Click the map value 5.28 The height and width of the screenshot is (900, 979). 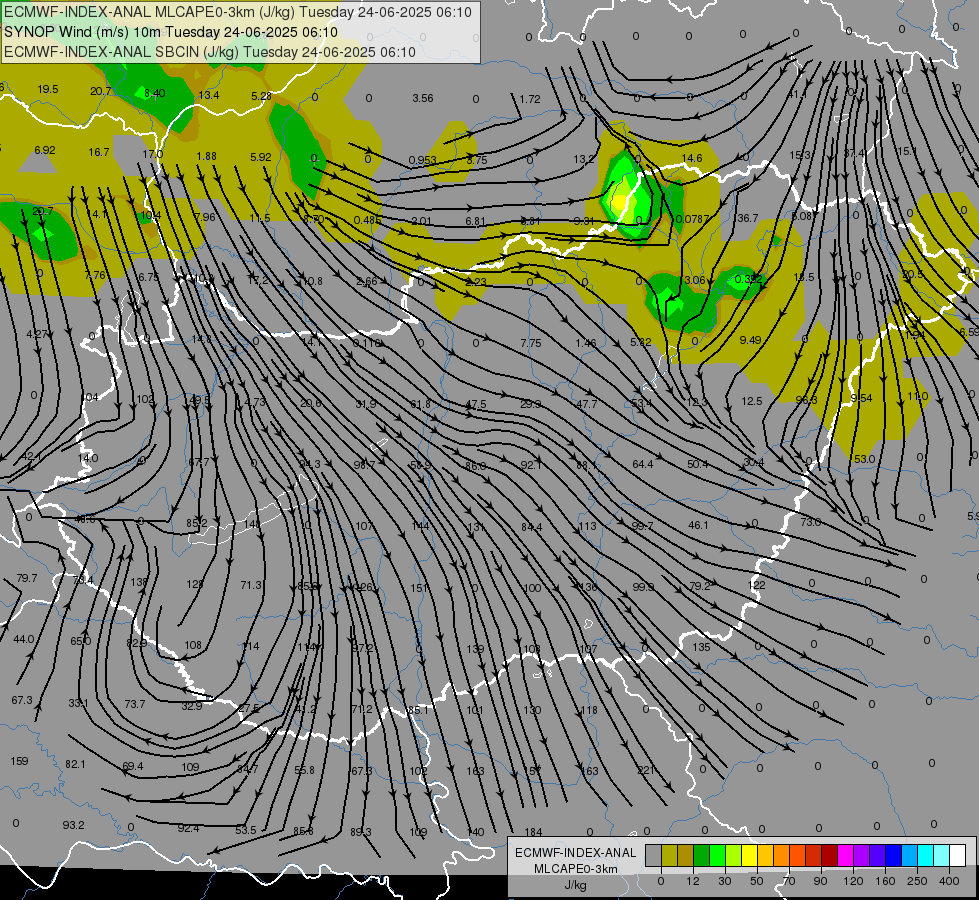click(261, 96)
